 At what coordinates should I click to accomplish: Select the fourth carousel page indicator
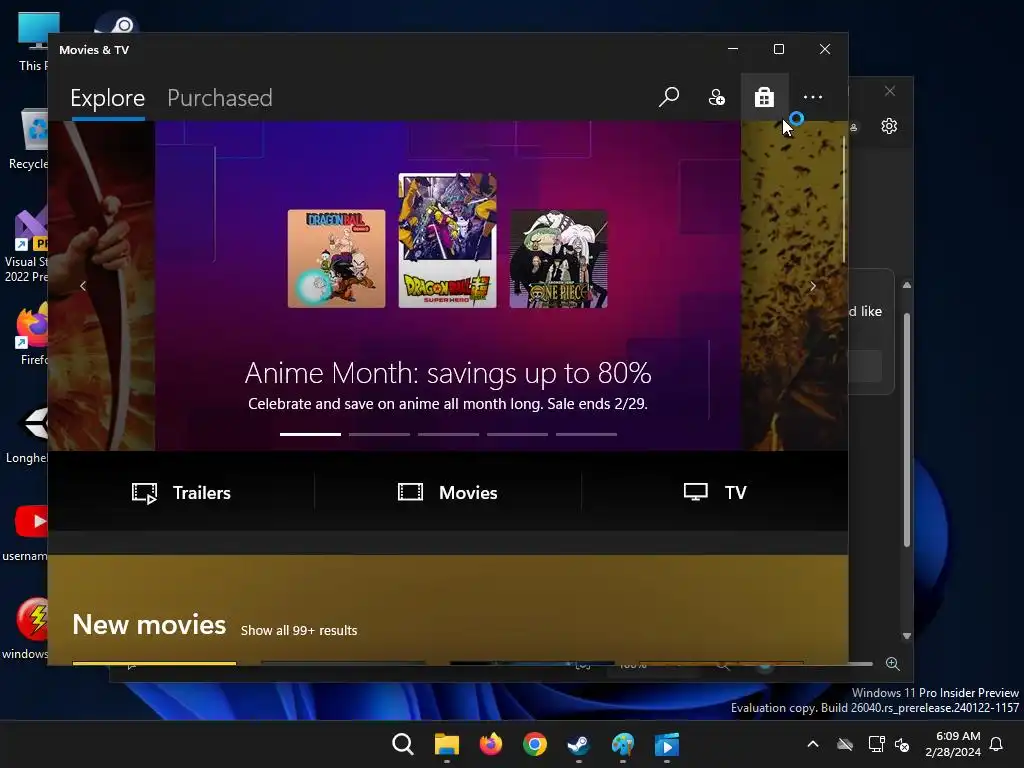click(517, 434)
